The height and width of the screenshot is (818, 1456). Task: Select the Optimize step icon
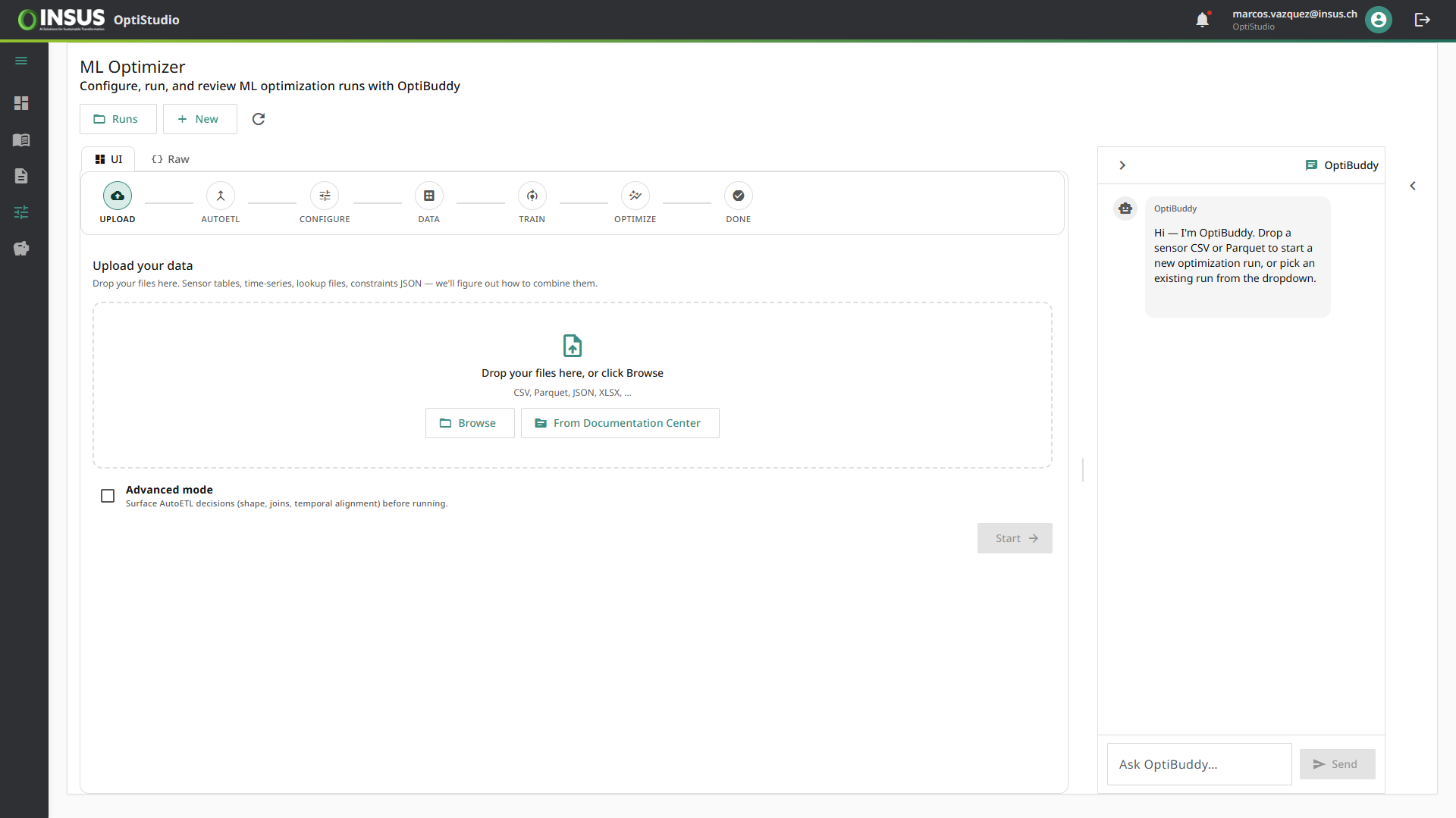click(x=635, y=196)
